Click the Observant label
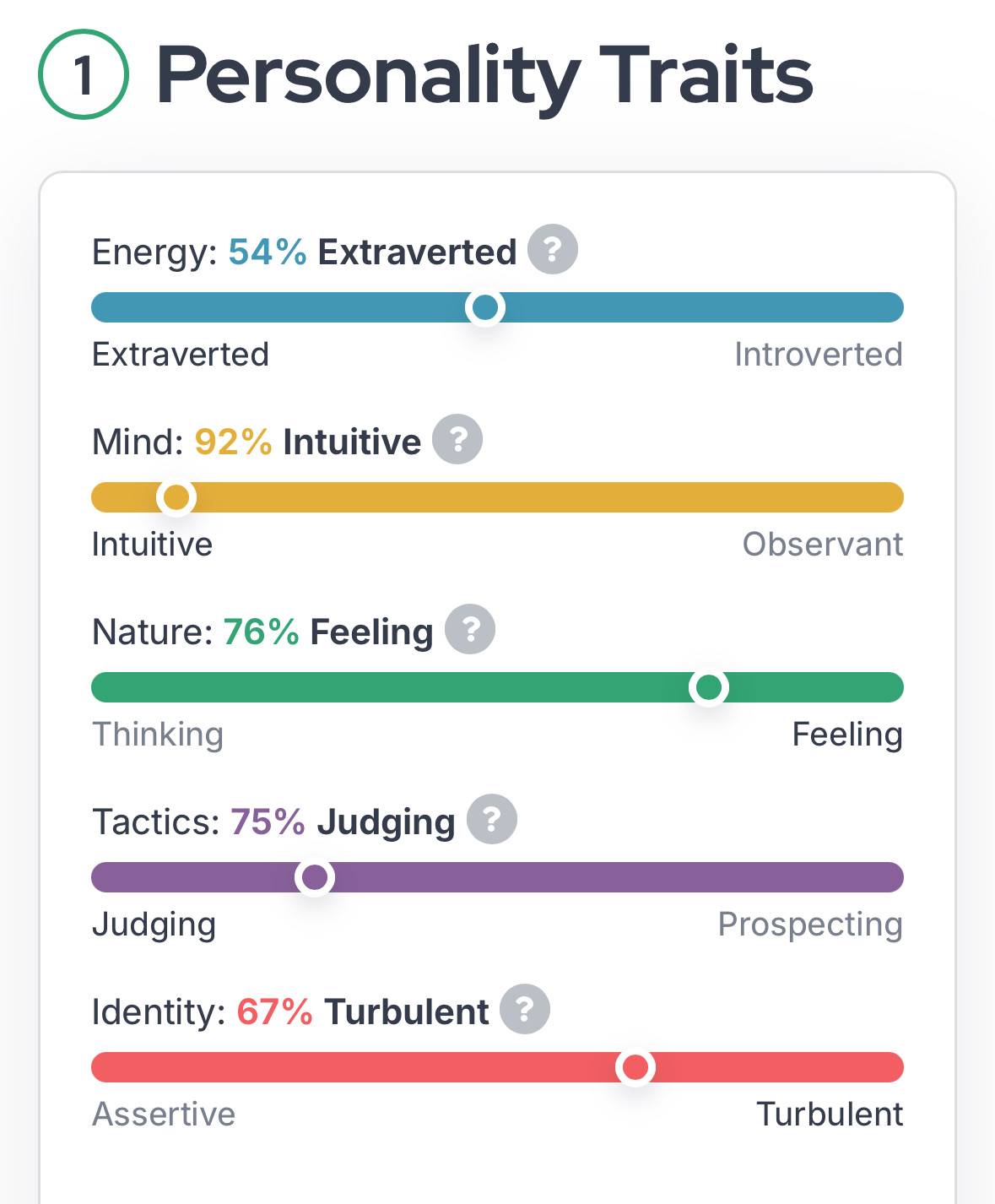 823,545
